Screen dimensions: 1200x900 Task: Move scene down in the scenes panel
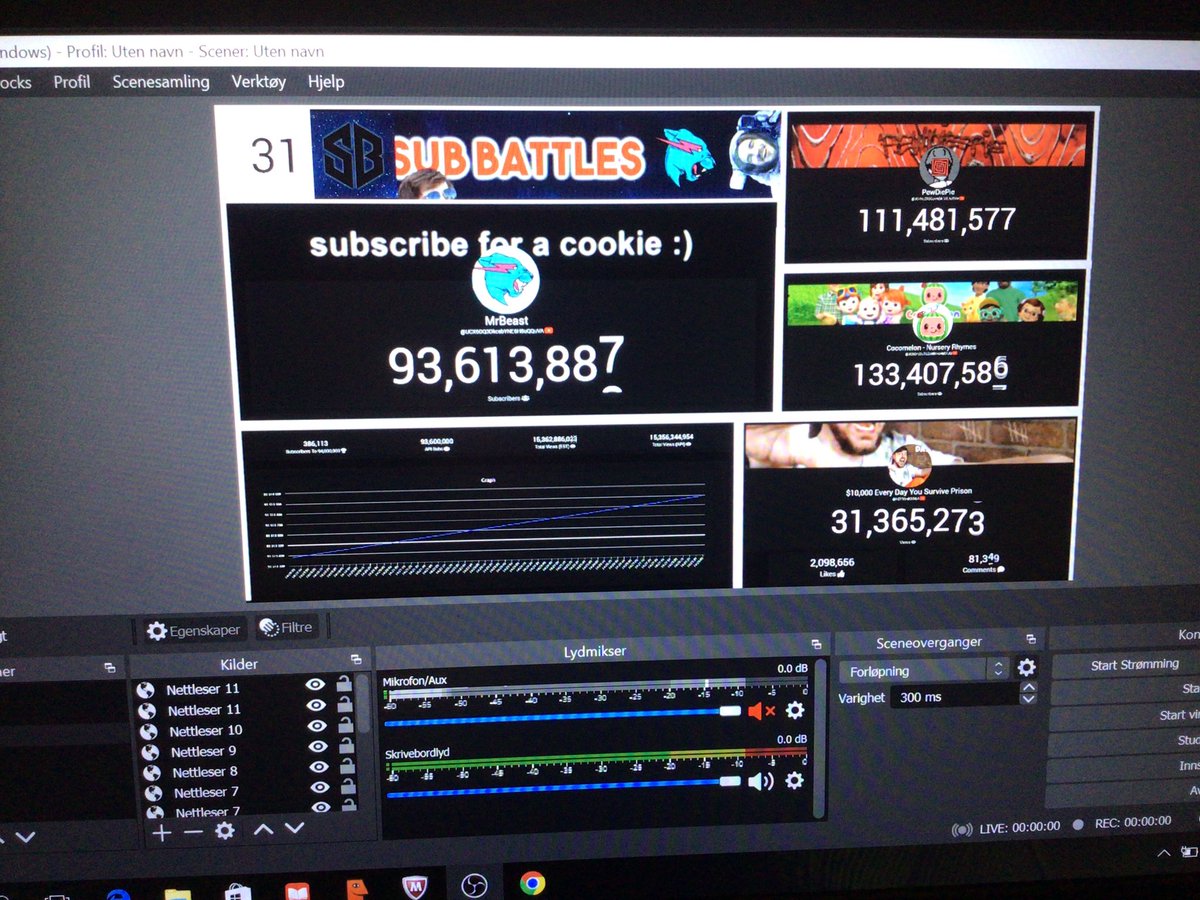point(25,837)
